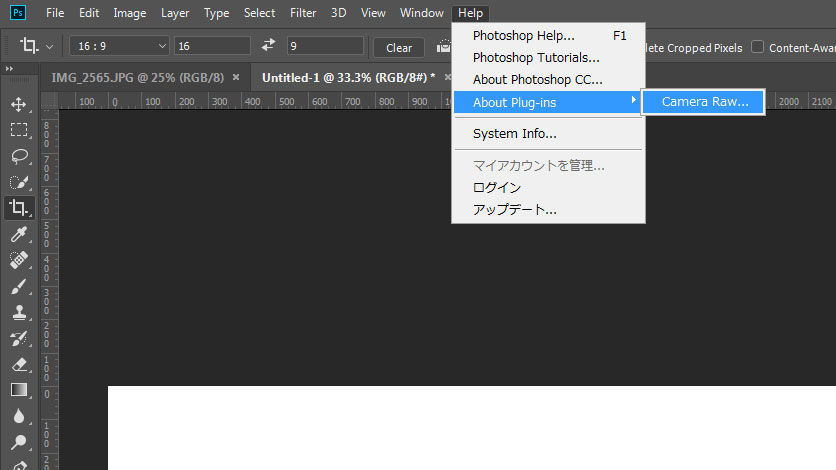This screenshot has height=470, width=836.
Task: Toggle the Content-Aware checkbox
Action: (x=757, y=47)
